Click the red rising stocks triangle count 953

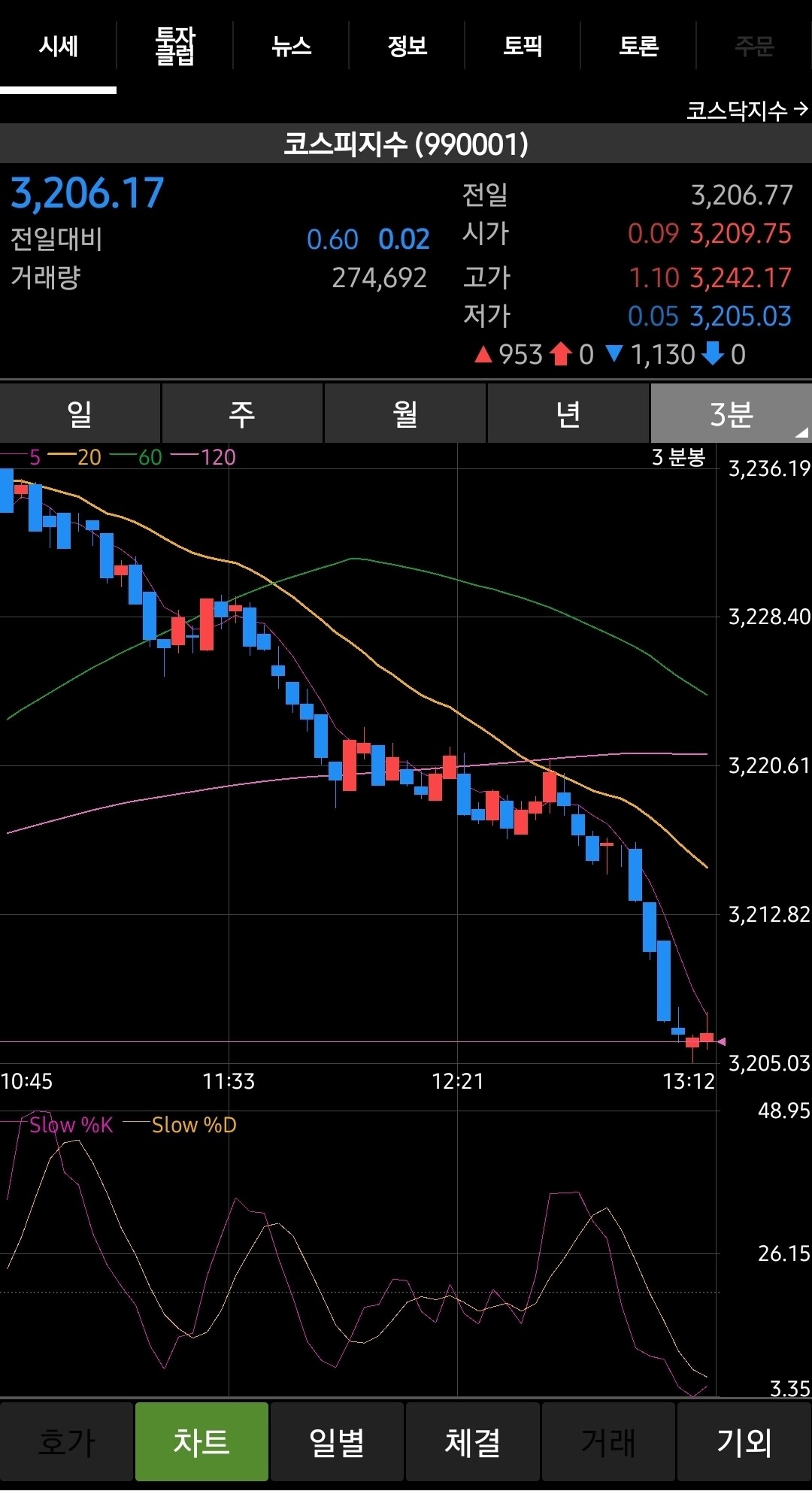[509, 354]
